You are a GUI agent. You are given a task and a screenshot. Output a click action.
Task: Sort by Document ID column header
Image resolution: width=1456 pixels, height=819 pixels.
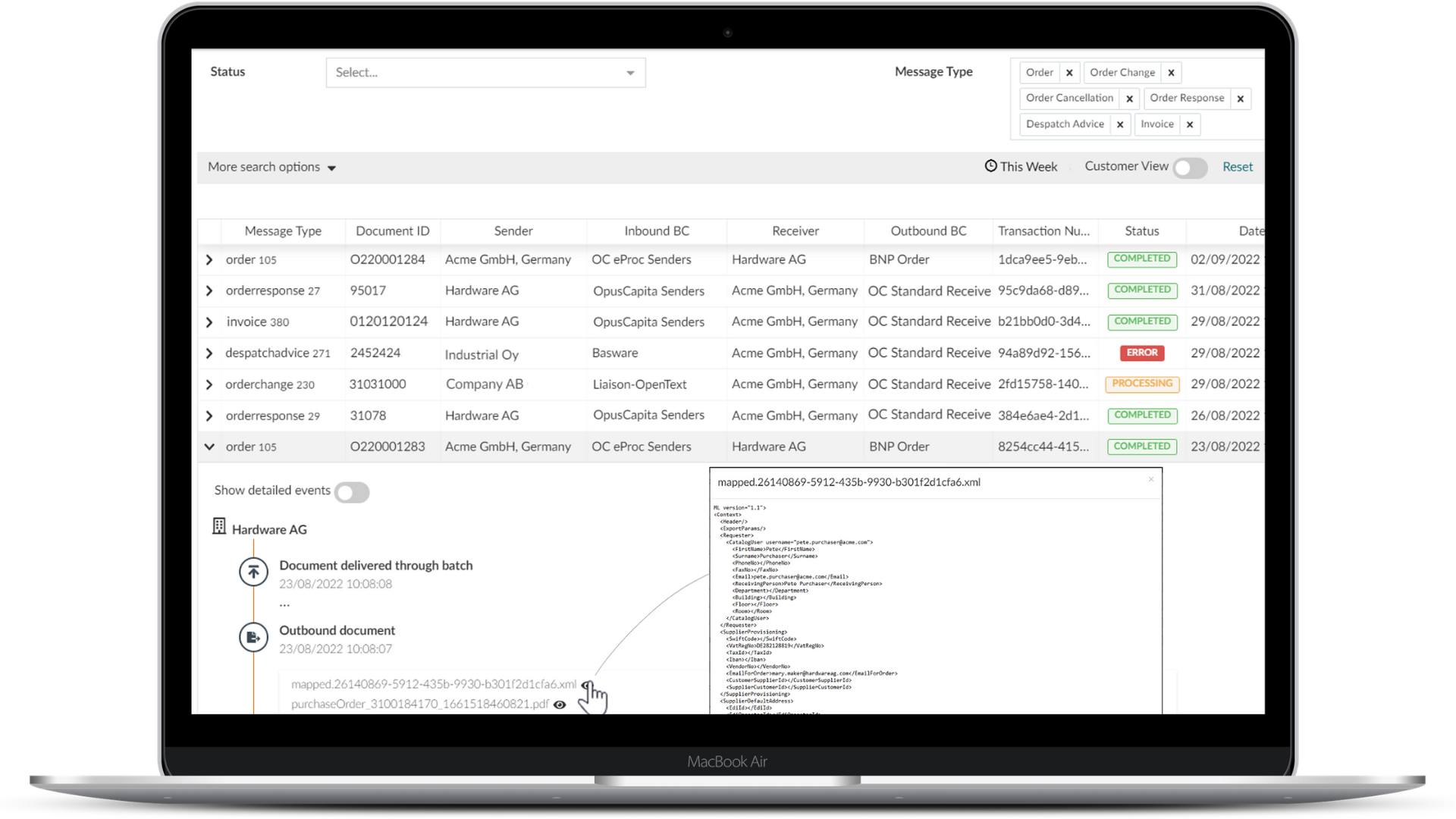pyautogui.click(x=392, y=231)
